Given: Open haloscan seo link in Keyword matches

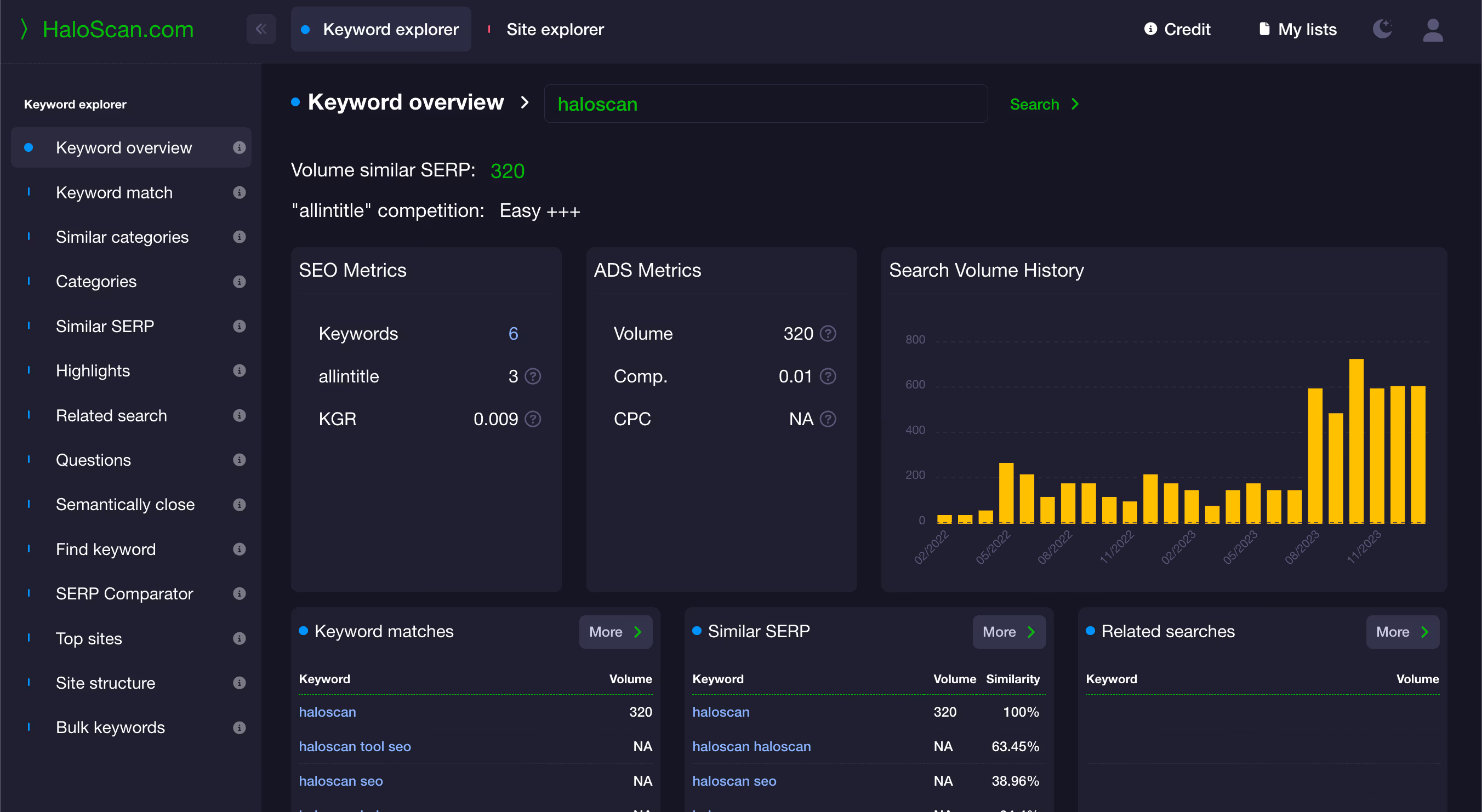Looking at the screenshot, I should [x=340, y=781].
